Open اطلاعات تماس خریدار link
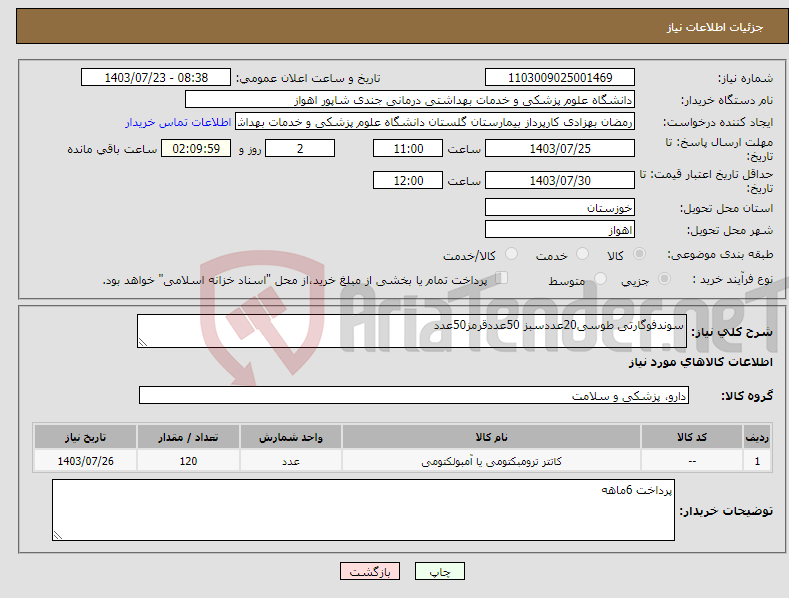789x598 pixels. coord(178,122)
